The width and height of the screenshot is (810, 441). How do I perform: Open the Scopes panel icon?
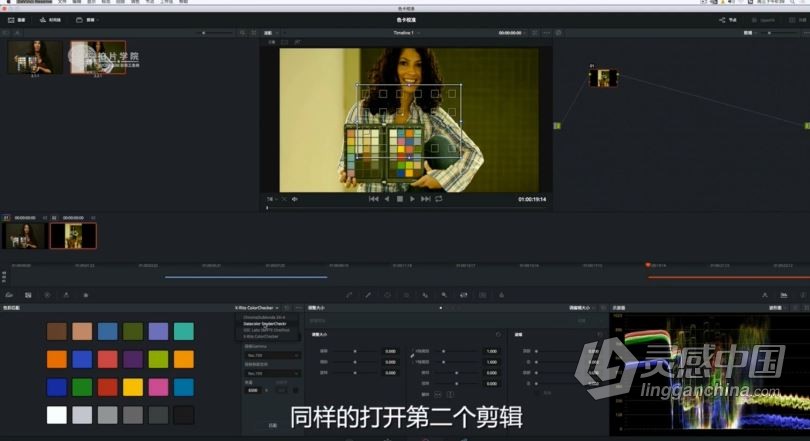pyautogui.click(x=784, y=295)
